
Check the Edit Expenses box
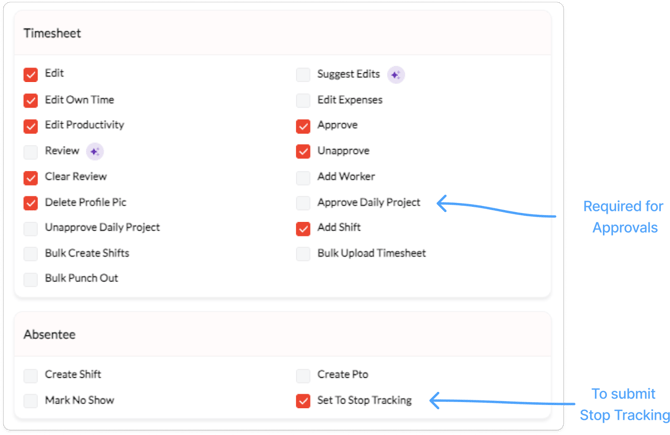(303, 100)
